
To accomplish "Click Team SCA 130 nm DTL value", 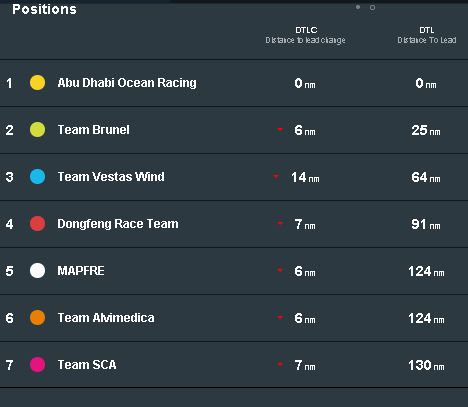I will click(426, 365).
